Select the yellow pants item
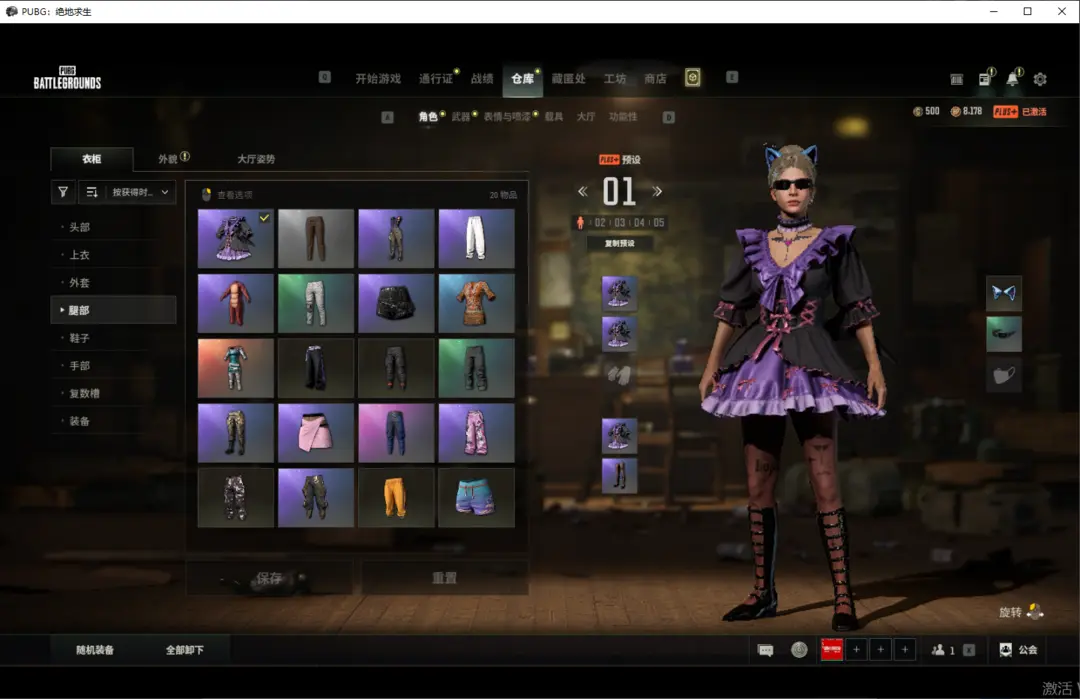The width and height of the screenshot is (1080, 699). [x=396, y=497]
